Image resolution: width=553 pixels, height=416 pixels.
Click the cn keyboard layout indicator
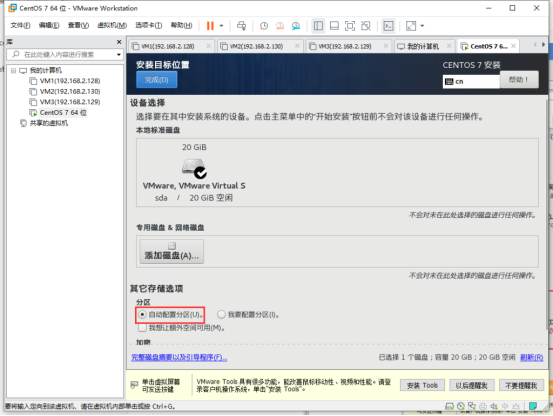pyautogui.click(x=471, y=81)
